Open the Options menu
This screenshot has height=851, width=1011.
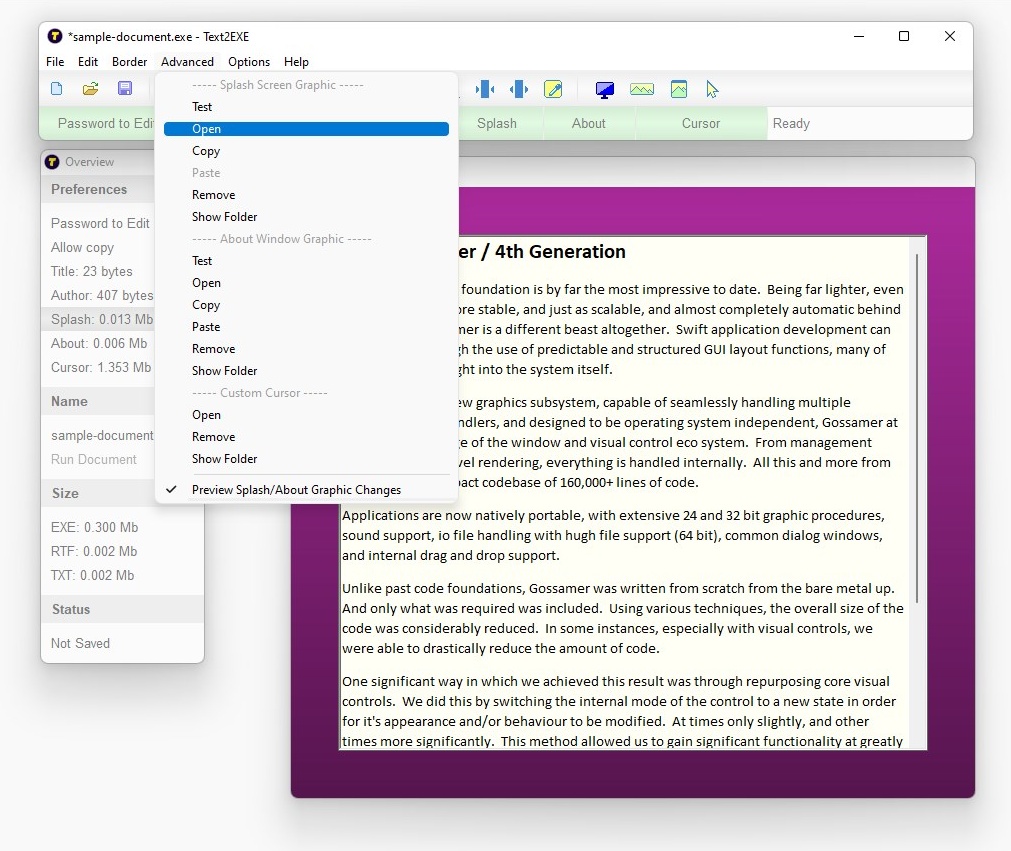[248, 61]
